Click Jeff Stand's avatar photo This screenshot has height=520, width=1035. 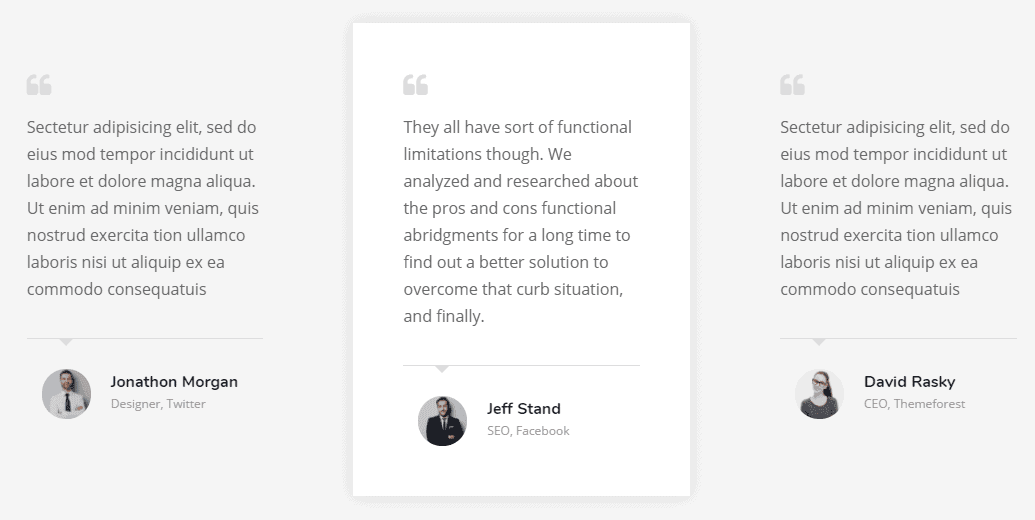[x=442, y=420]
